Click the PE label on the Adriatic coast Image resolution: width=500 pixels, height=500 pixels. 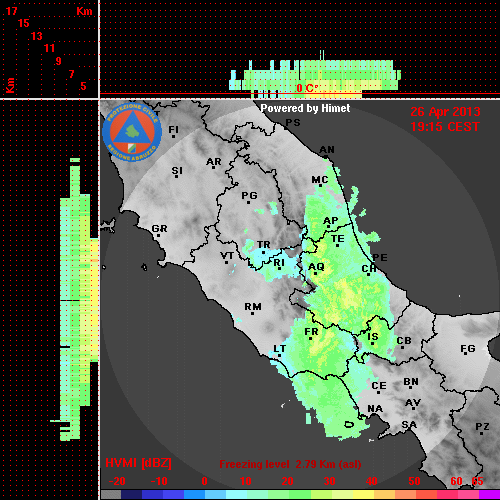380,258
